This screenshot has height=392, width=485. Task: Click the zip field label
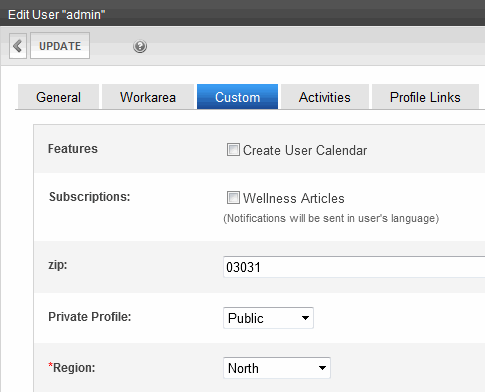click(58, 265)
